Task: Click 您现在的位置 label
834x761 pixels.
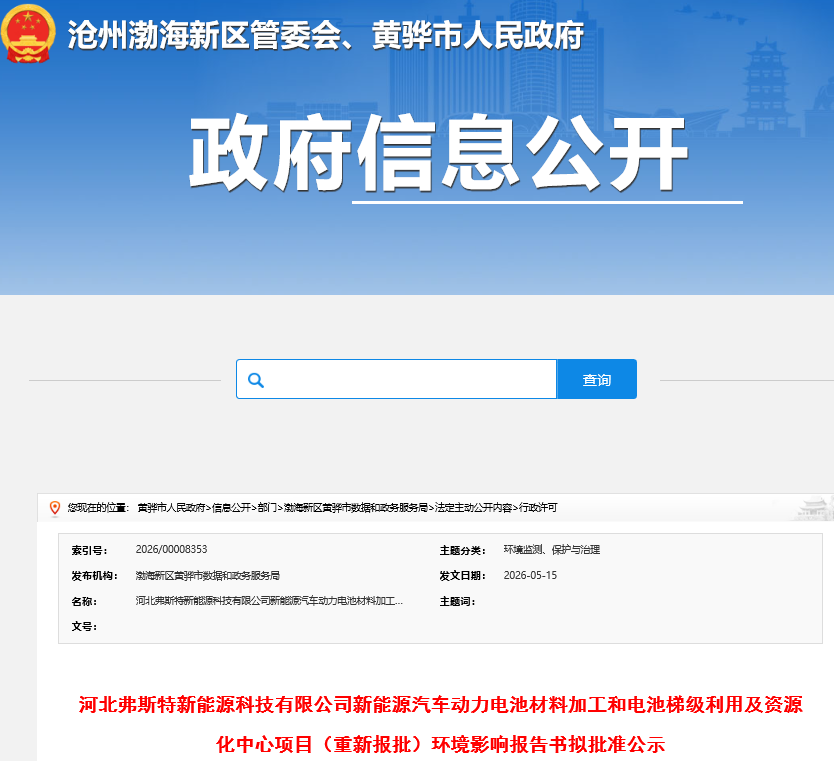Action: (x=98, y=508)
